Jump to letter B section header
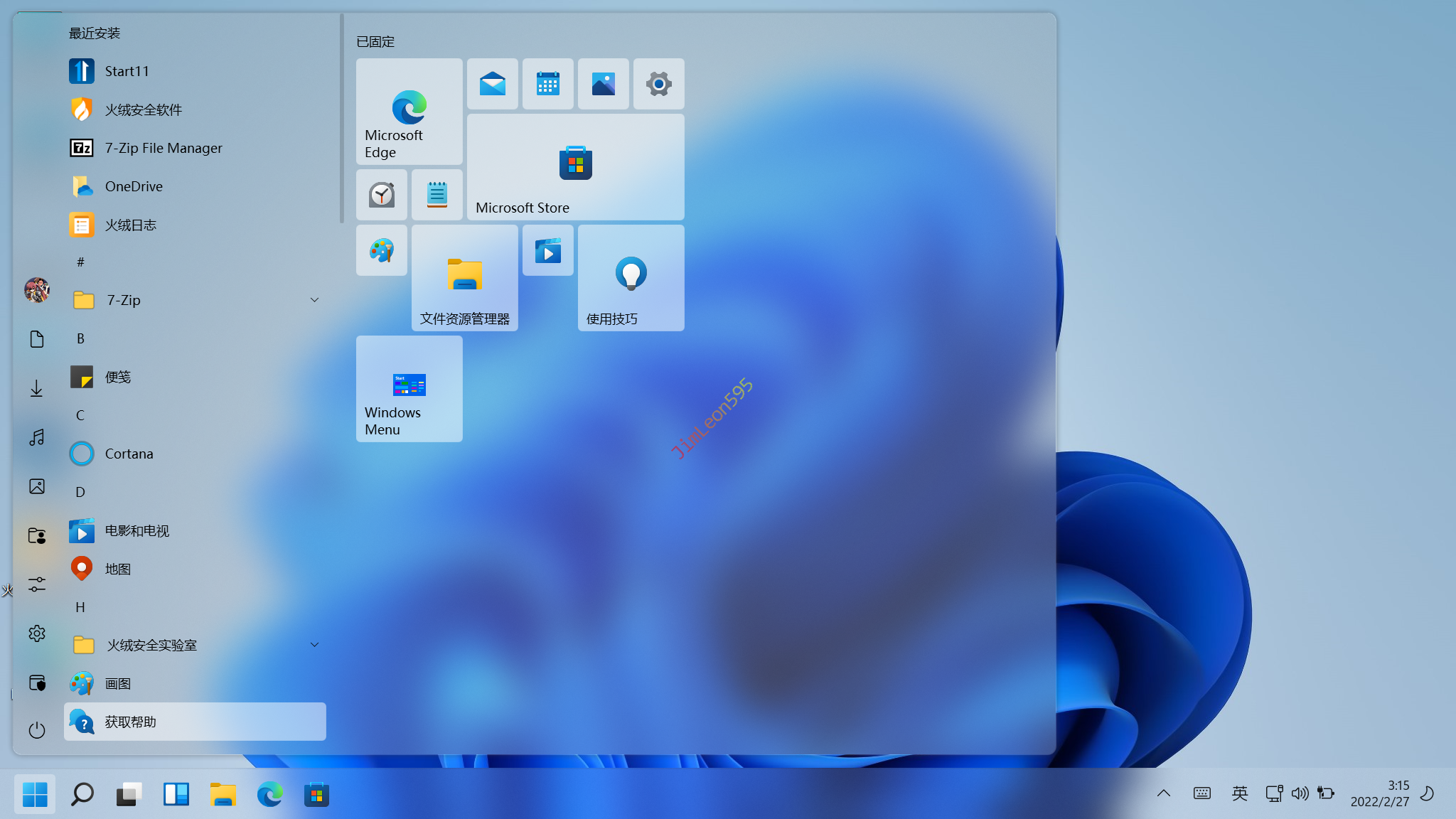The height and width of the screenshot is (819, 1456). click(x=80, y=338)
